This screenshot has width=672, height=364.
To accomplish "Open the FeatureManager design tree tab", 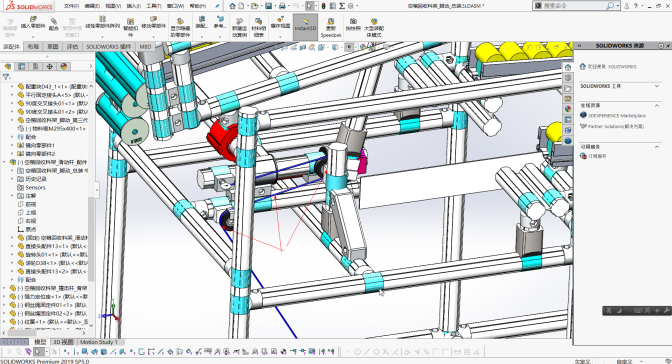I will [x=8, y=66].
